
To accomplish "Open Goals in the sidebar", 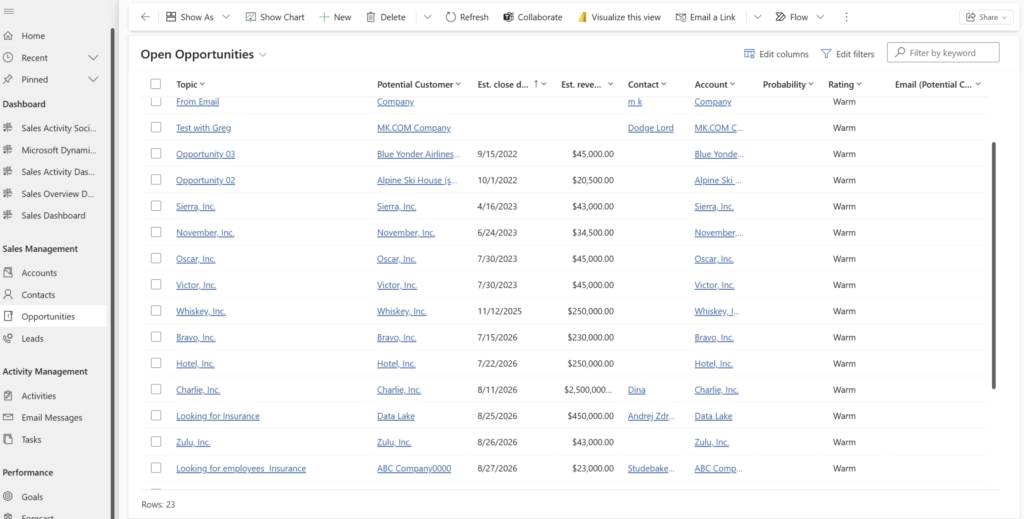I will coord(33,497).
